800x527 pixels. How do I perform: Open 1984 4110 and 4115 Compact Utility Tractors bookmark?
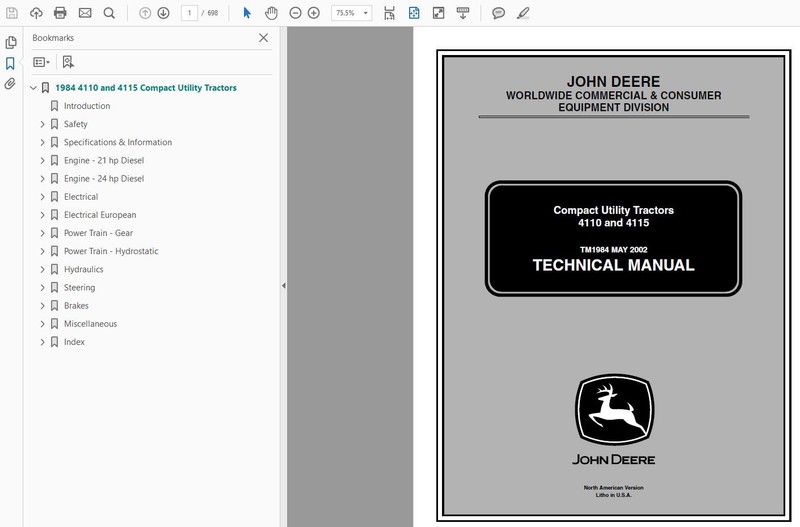[x=145, y=88]
